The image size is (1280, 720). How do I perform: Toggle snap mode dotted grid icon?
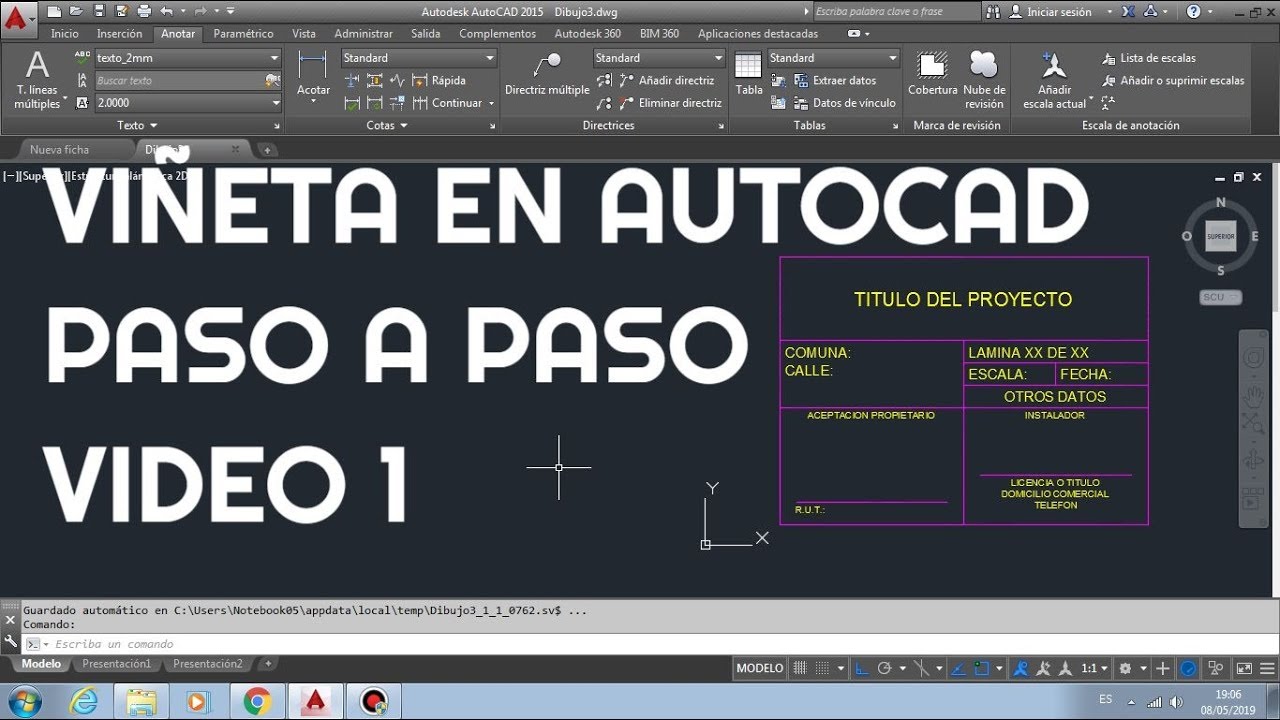tap(822, 668)
